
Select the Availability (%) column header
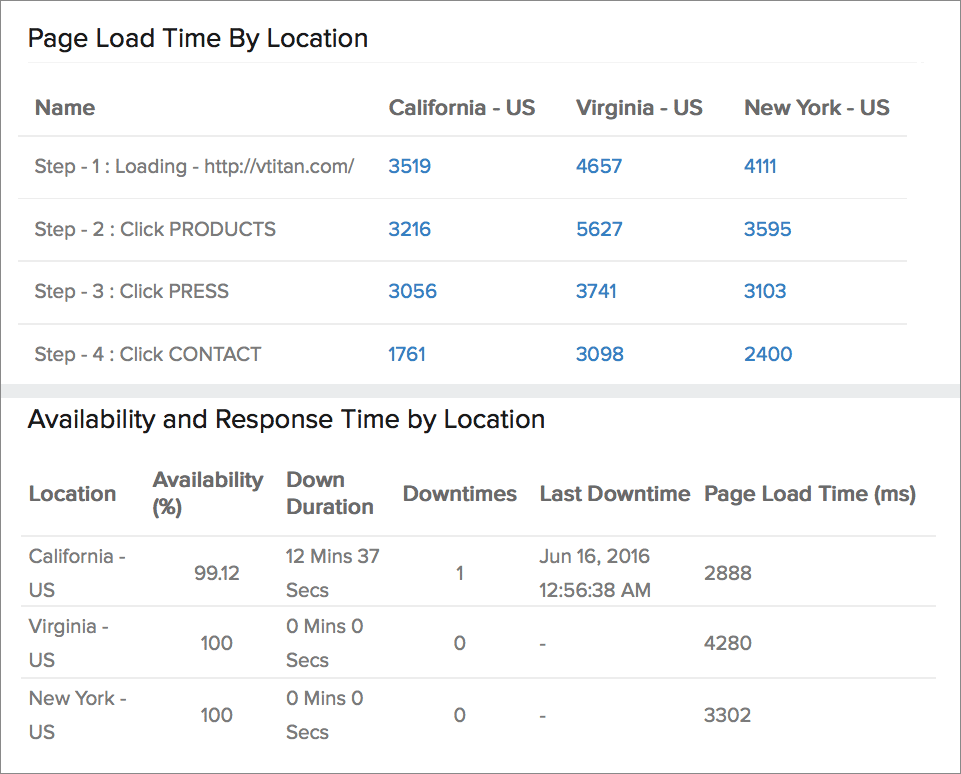coord(208,493)
